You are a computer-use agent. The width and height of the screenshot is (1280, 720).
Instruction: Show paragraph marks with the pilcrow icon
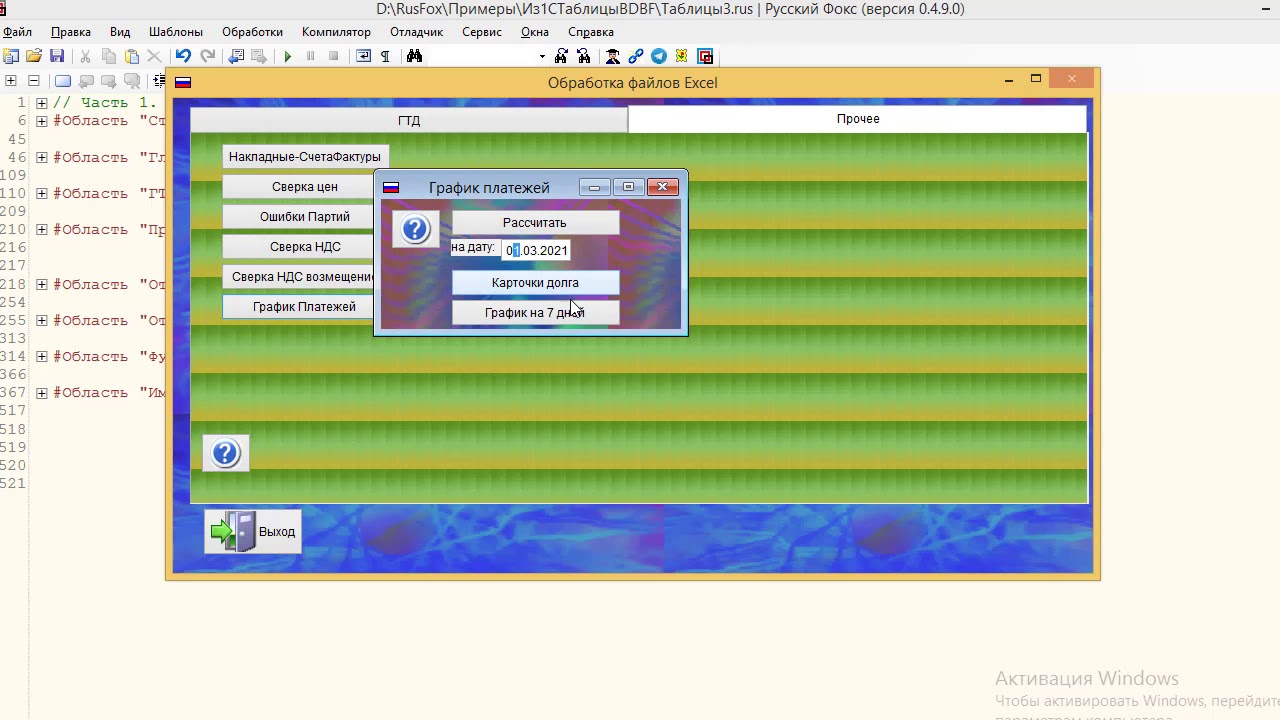pos(385,56)
